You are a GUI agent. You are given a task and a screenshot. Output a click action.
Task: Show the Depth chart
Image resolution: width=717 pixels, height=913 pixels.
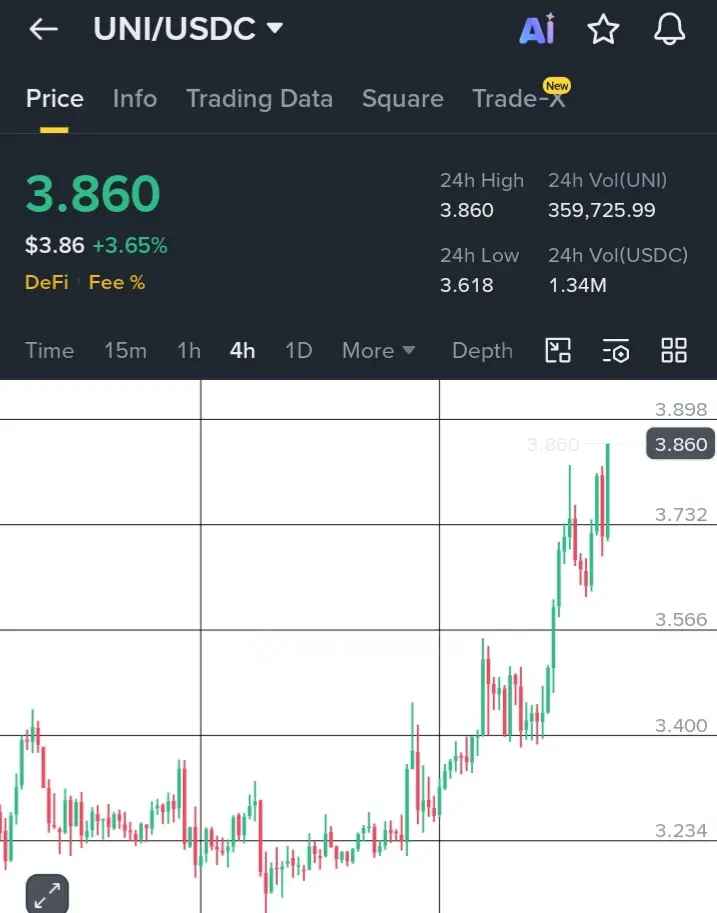[x=482, y=351]
